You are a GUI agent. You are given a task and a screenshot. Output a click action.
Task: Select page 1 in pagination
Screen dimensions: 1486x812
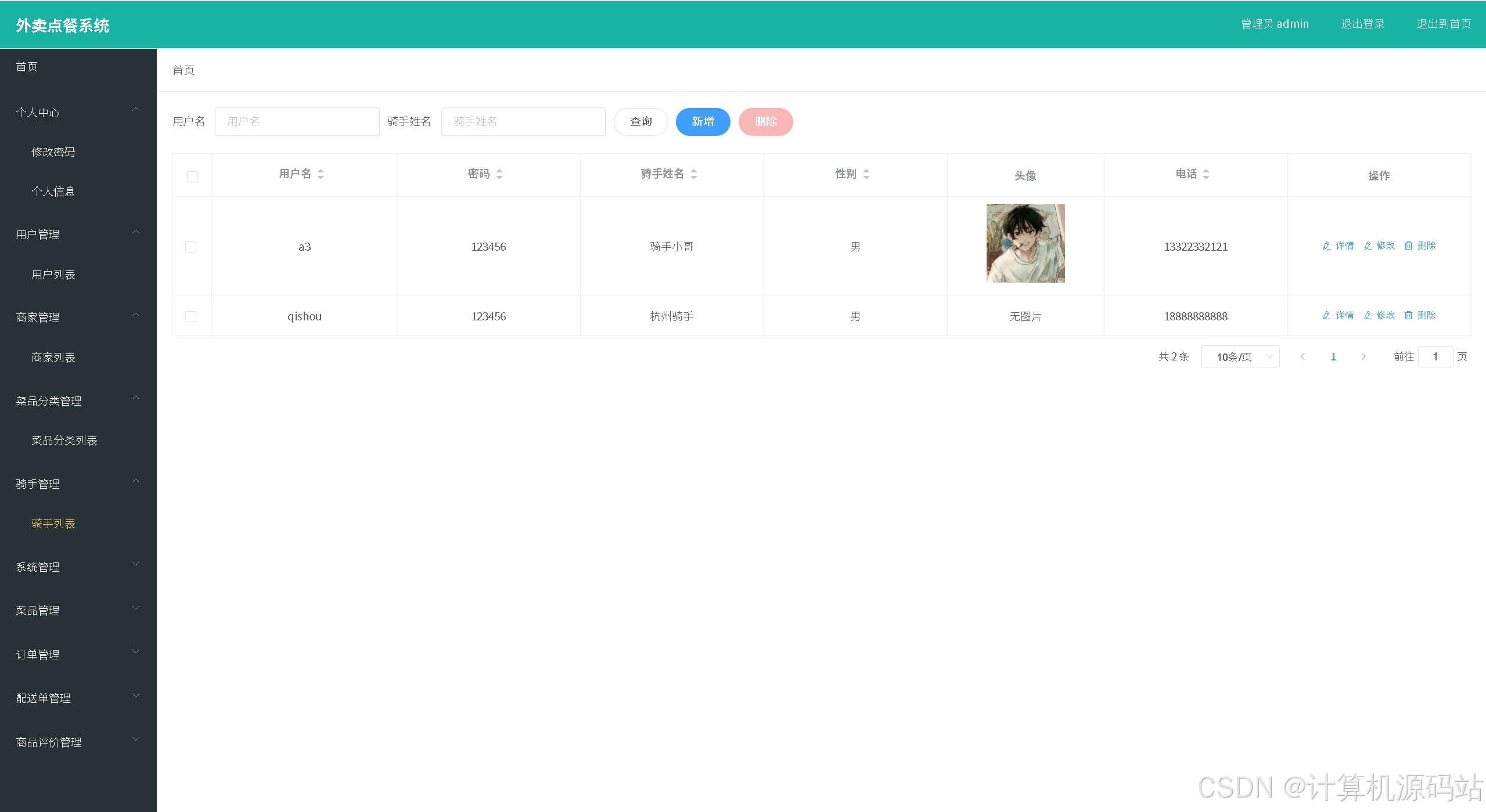tap(1333, 356)
